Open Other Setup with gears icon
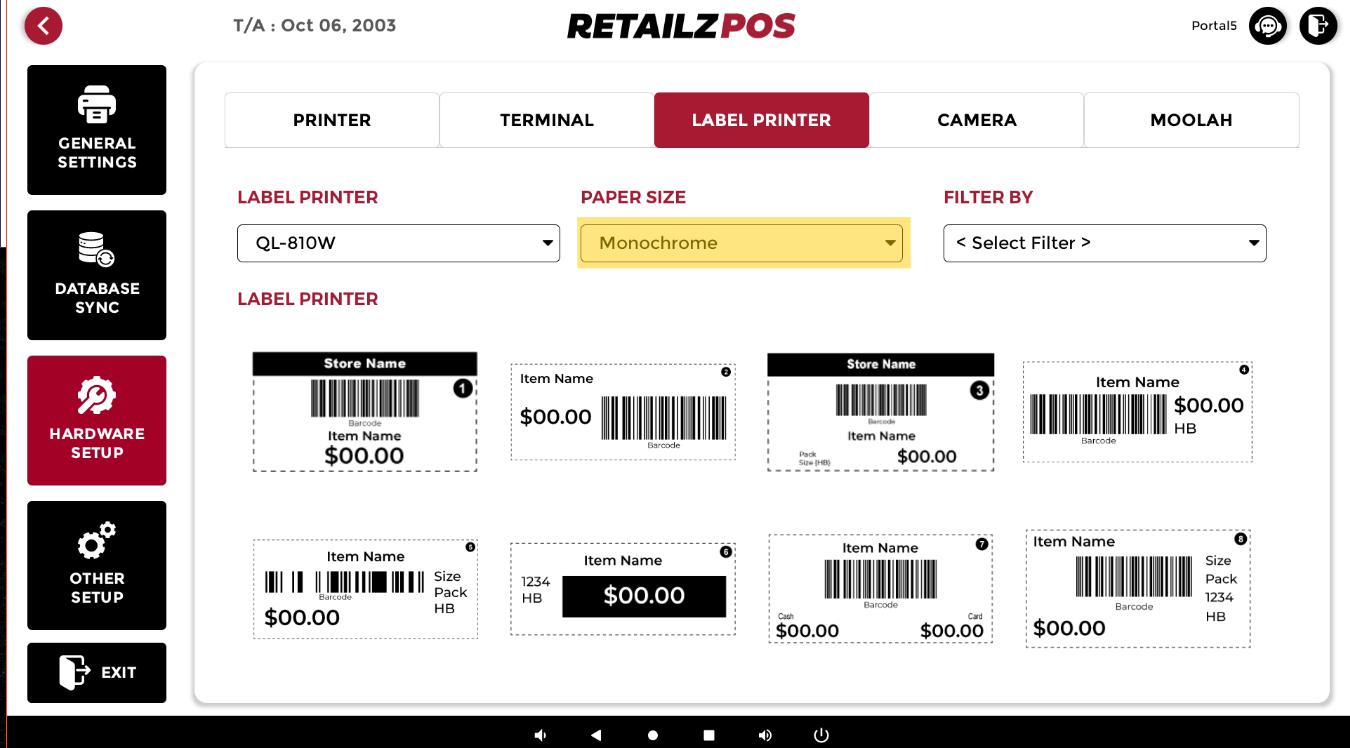This screenshot has width=1350, height=748. pyautogui.click(x=97, y=565)
